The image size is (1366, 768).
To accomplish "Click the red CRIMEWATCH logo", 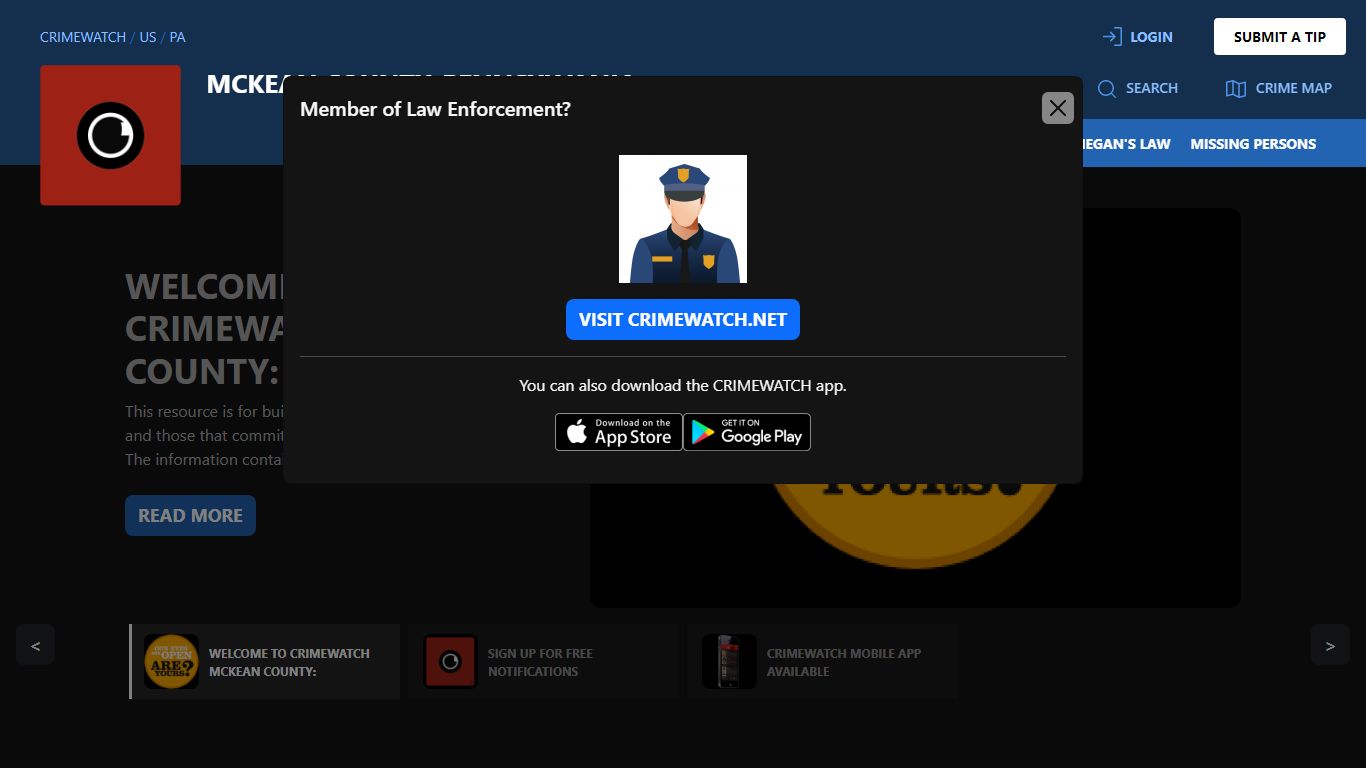I will 111,135.
